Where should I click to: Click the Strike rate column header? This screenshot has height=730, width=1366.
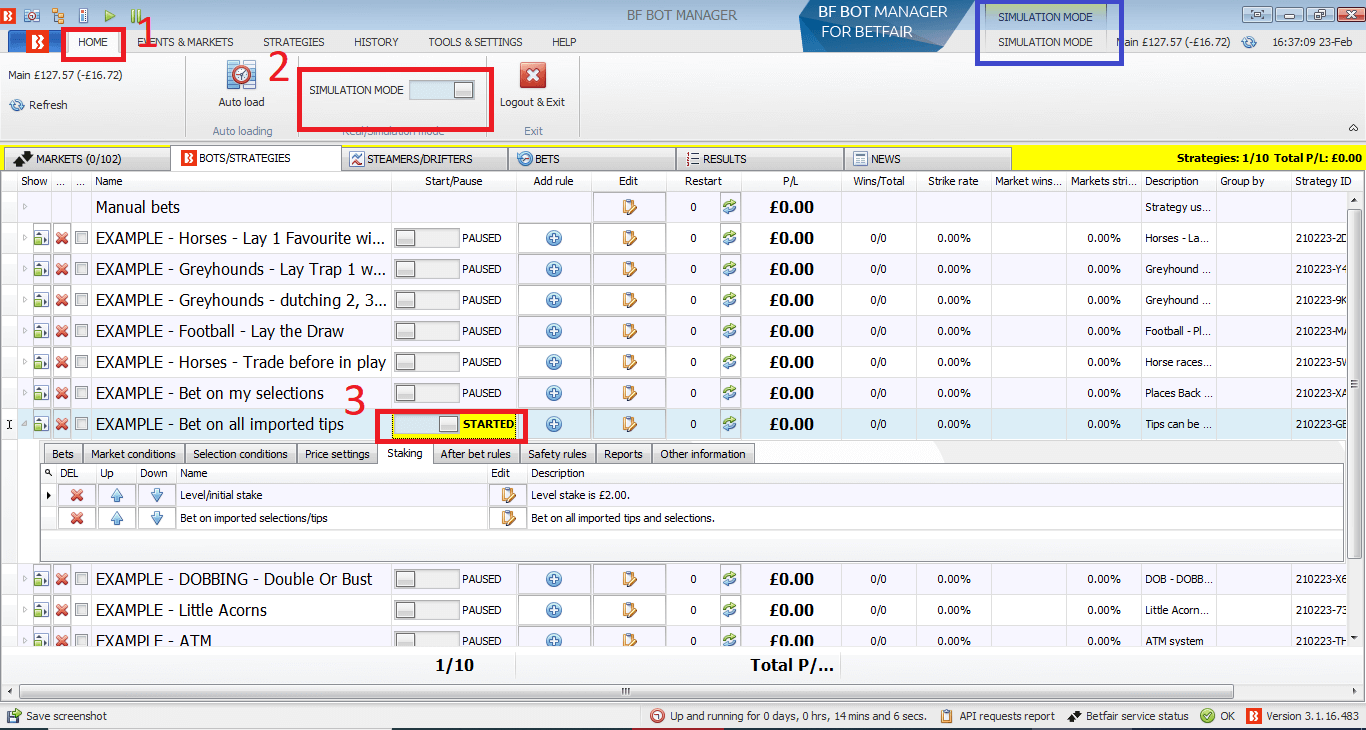coord(953,181)
